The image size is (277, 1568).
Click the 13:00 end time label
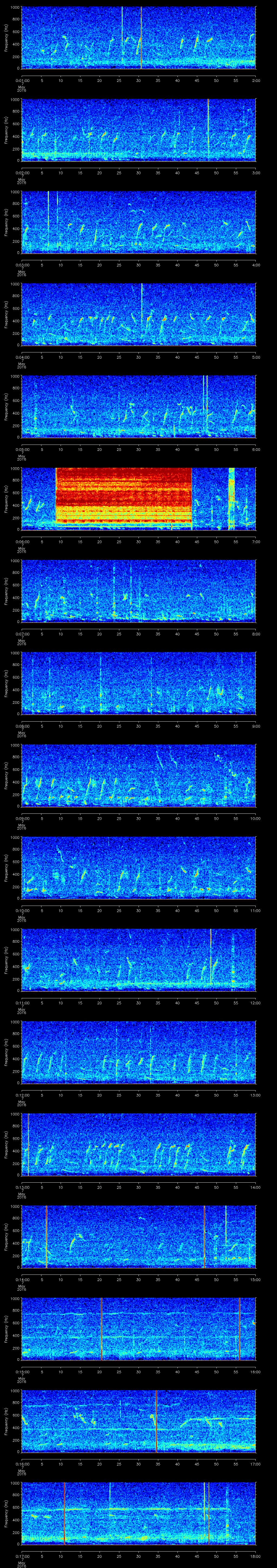point(255,1095)
